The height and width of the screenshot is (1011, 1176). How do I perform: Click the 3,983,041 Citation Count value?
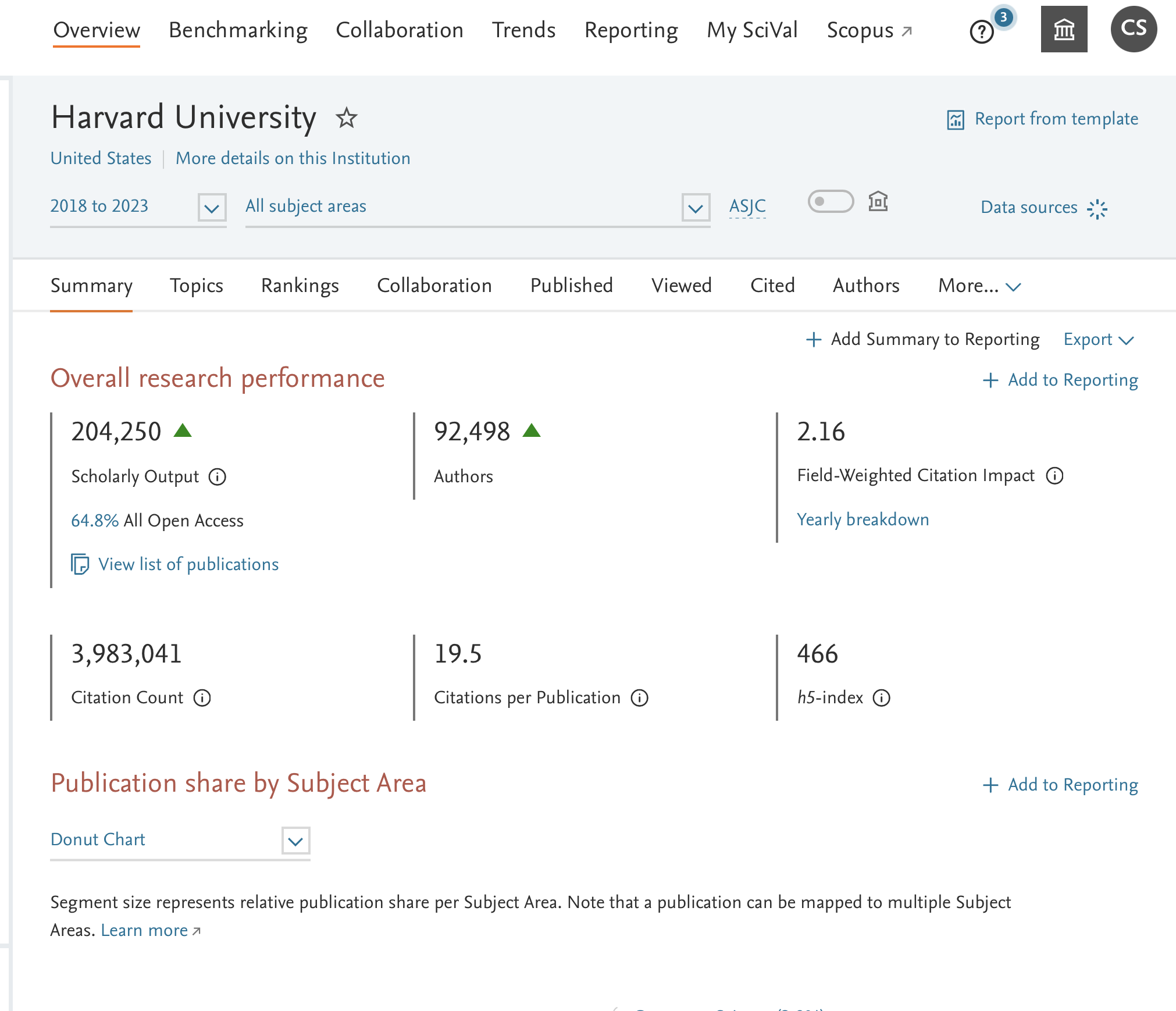pos(127,654)
